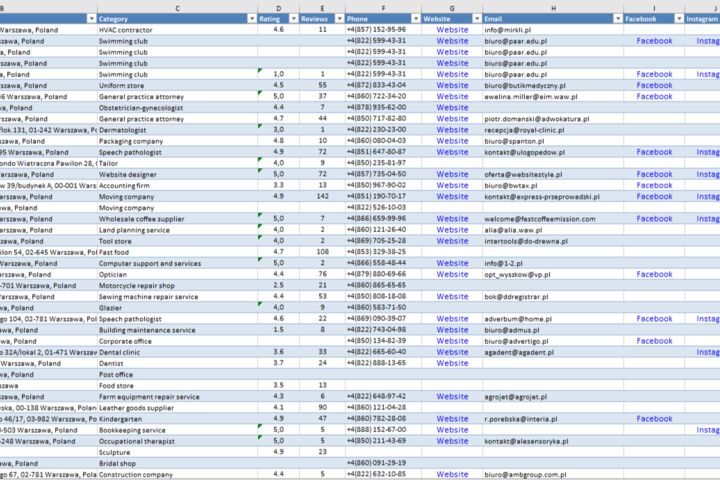720x480 pixels.
Task: Select column I header
Action: 654,8
